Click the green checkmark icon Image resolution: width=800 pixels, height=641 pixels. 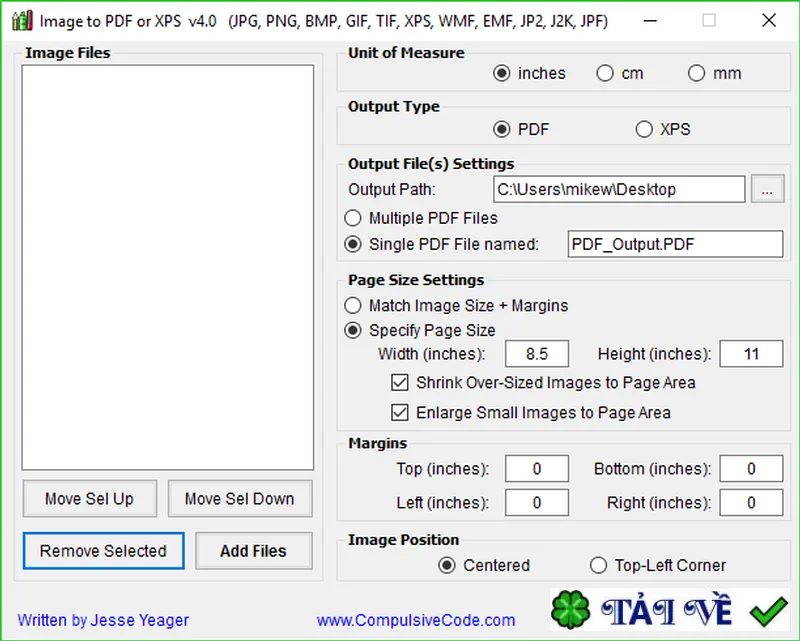(769, 612)
